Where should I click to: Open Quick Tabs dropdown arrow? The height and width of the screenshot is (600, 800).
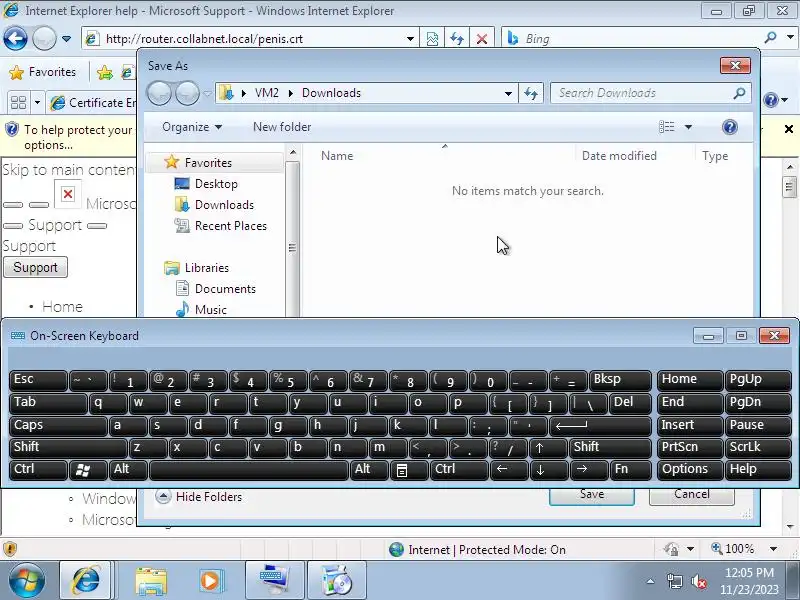(37, 103)
